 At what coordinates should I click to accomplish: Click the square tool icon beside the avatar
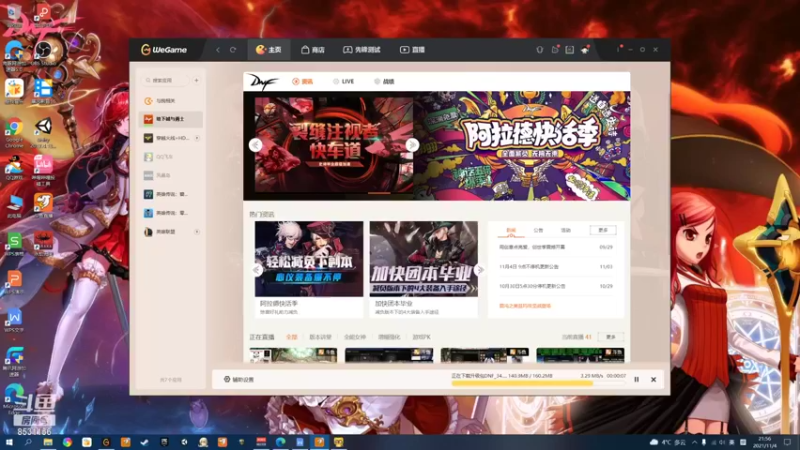click(570, 49)
